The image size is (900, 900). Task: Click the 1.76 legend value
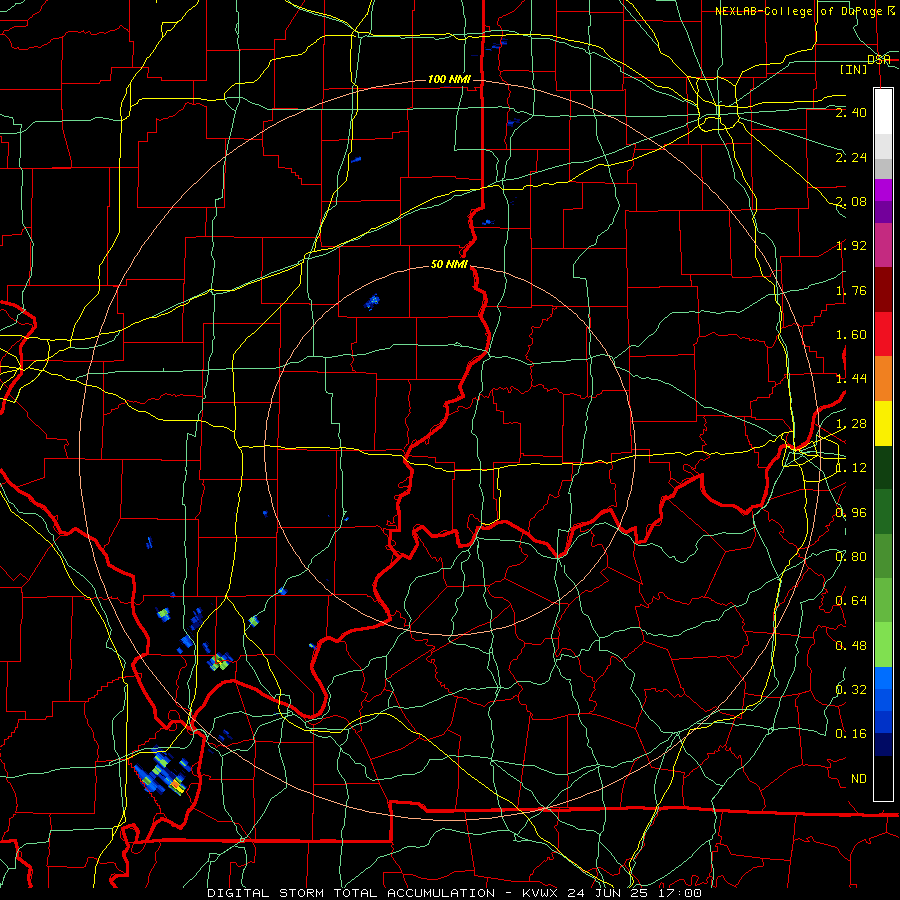(851, 290)
